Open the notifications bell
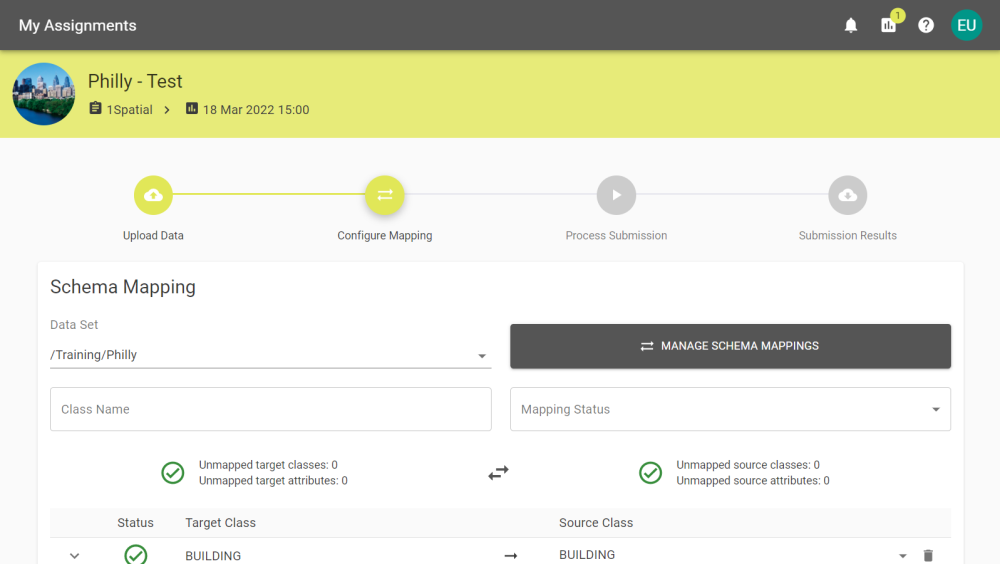The height and width of the screenshot is (564, 1000). click(x=851, y=26)
